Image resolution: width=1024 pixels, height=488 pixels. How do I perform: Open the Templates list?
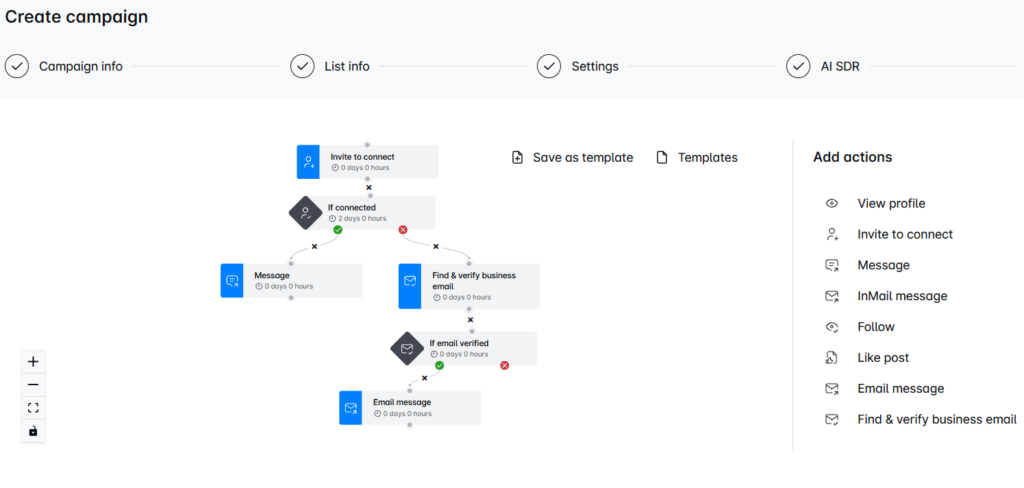(697, 157)
